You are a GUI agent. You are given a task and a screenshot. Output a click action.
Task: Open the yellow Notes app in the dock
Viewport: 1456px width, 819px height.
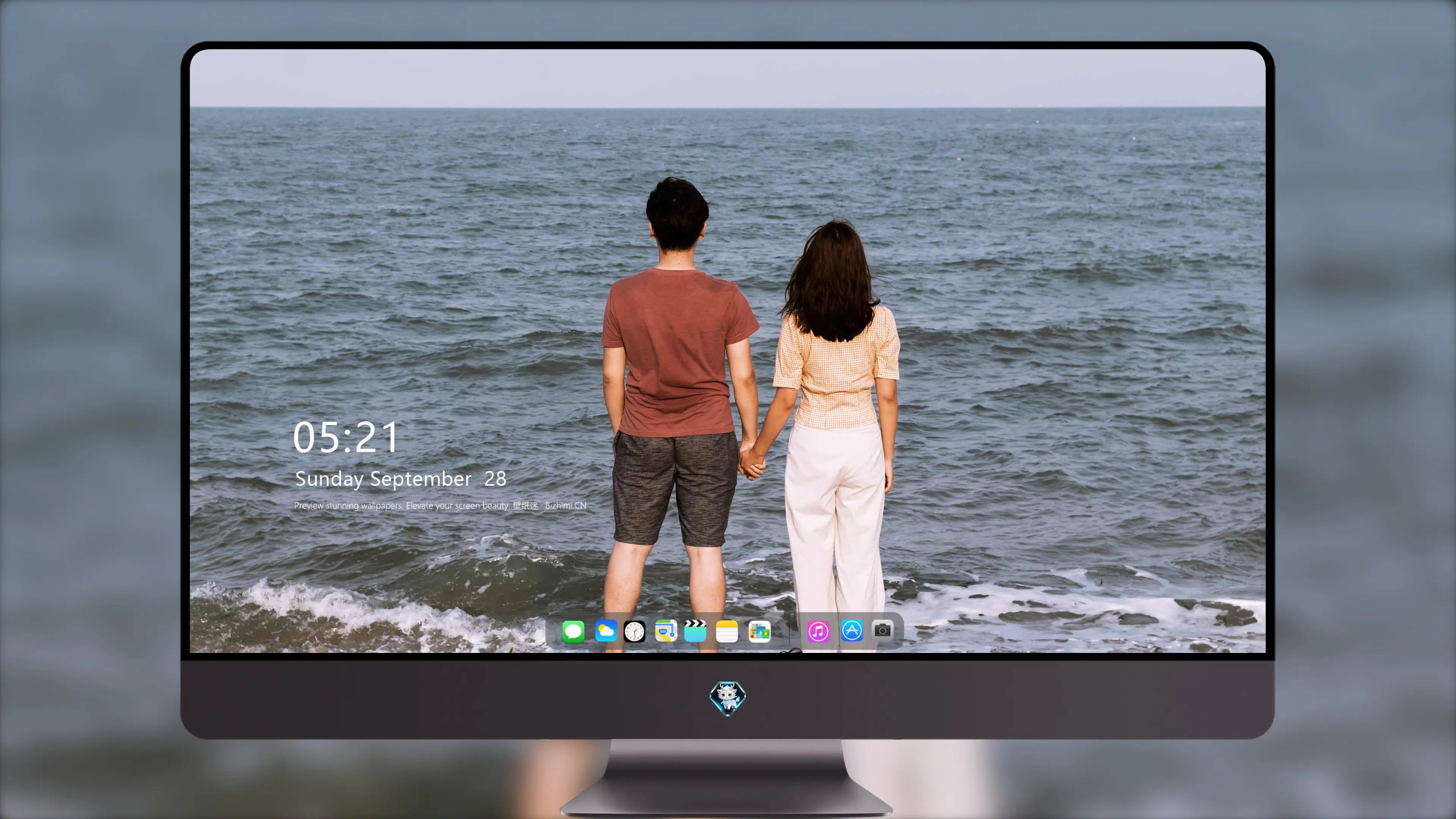click(727, 631)
